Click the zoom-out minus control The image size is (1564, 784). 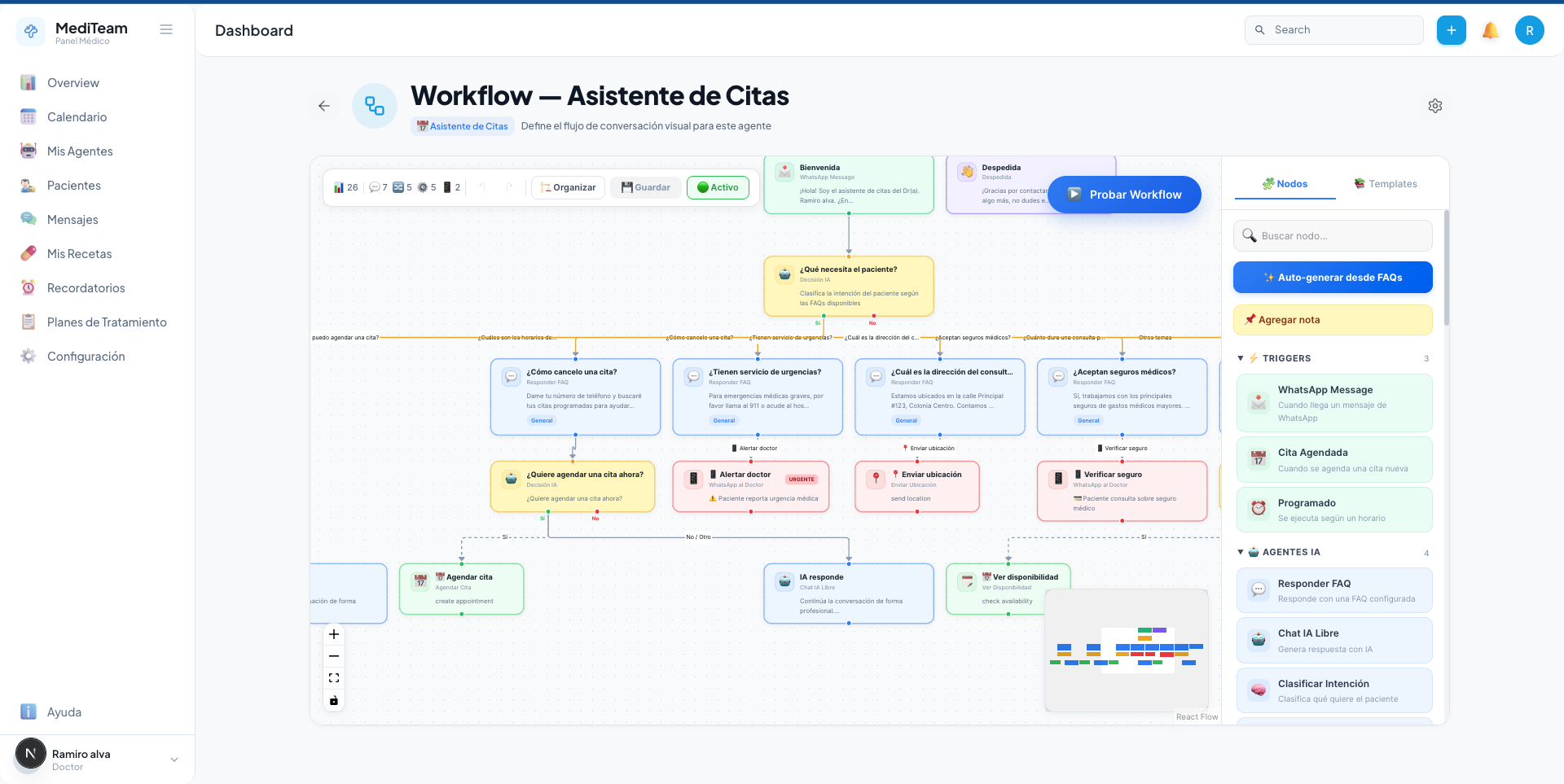coord(333,656)
